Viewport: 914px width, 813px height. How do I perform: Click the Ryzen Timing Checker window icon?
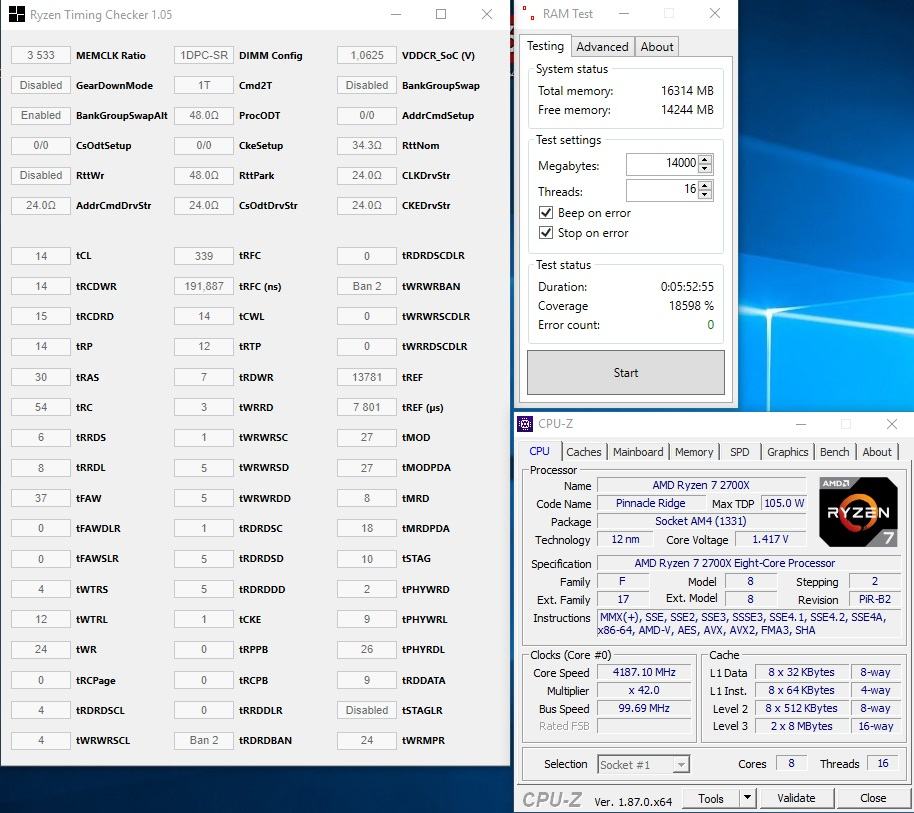coord(16,14)
